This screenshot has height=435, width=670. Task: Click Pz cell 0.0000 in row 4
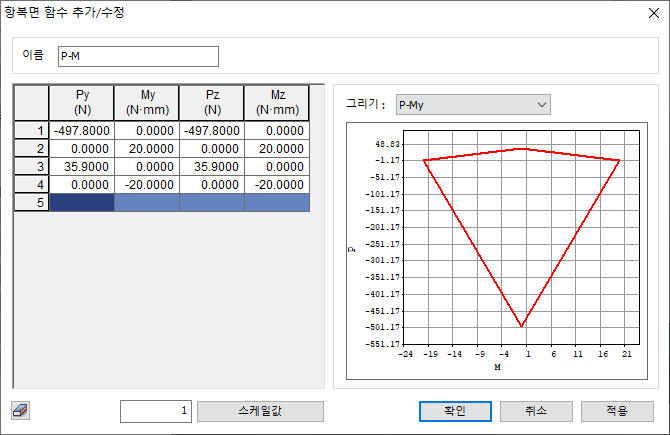pyautogui.click(x=212, y=184)
